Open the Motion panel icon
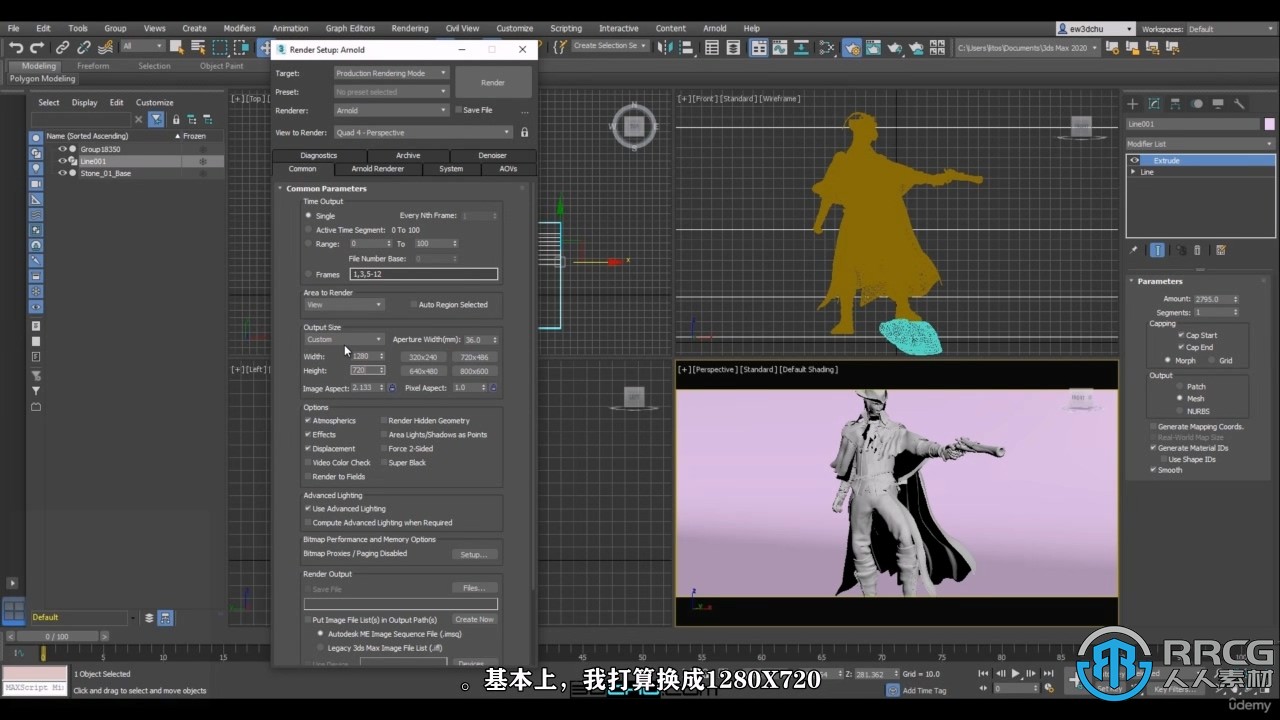The height and width of the screenshot is (720, 1280). point(1197,103)
